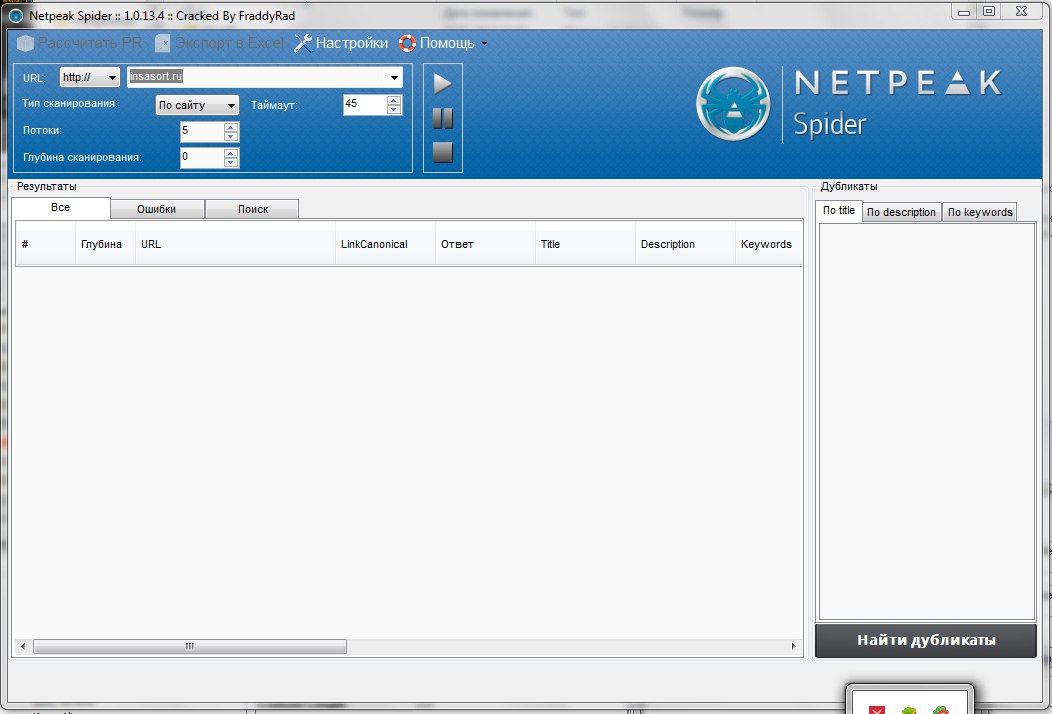This screenshot has width=1052, height=714.
Task: Select the По description duplicates tab
Action: pyautogui.click(x=902, y=212)
